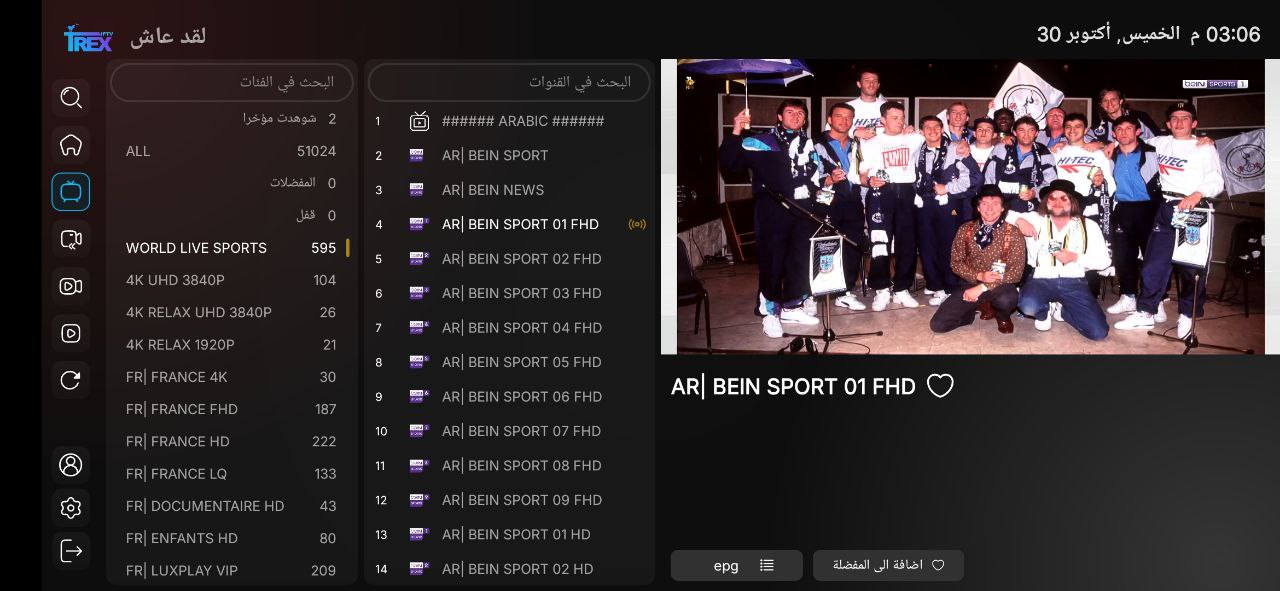This screenshot has width=1280, height=591.
Task: Select 4K UHD 3840P category
Action: 232,280
